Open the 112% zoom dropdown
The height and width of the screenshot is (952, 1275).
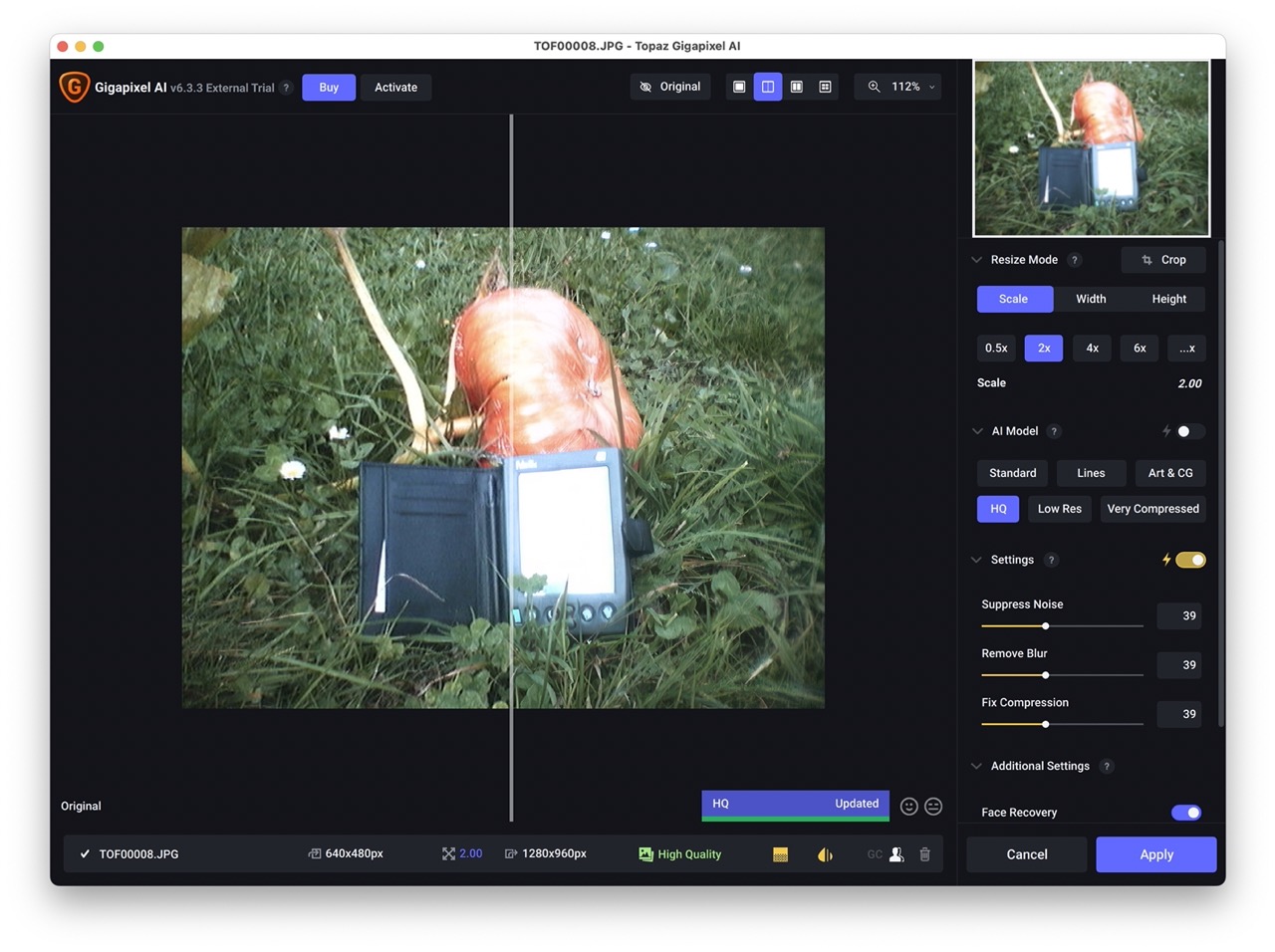(x=901, y=87)
